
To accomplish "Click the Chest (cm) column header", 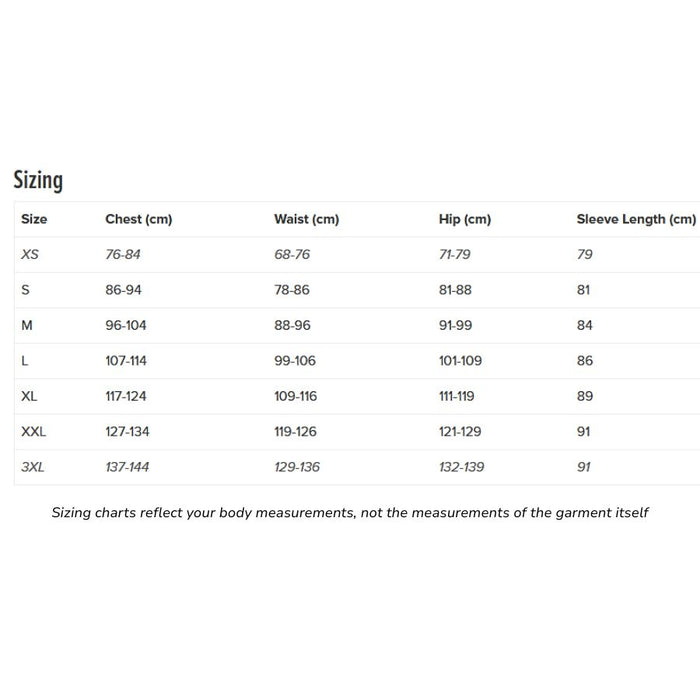I will (138, 219).
